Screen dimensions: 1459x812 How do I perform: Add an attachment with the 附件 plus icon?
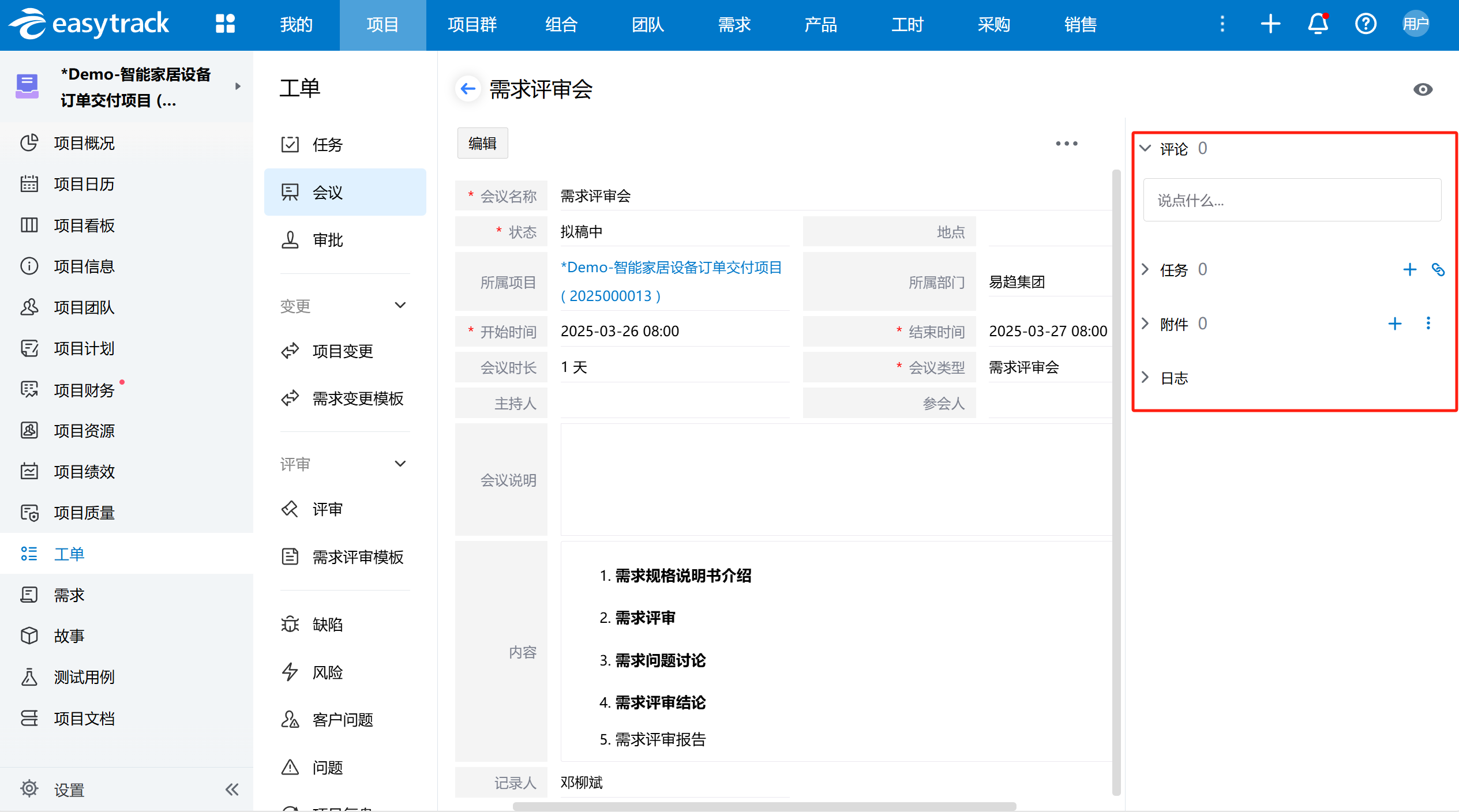coord(1394,324)
